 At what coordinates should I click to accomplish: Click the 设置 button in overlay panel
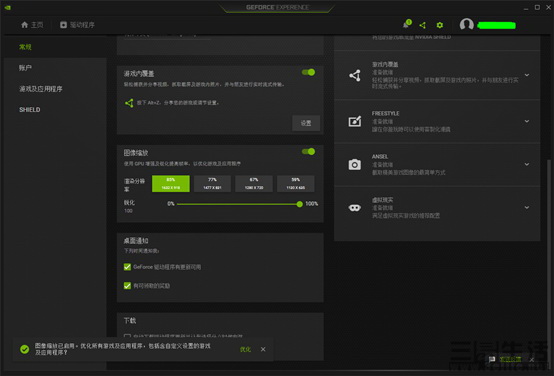click(306, 123)
